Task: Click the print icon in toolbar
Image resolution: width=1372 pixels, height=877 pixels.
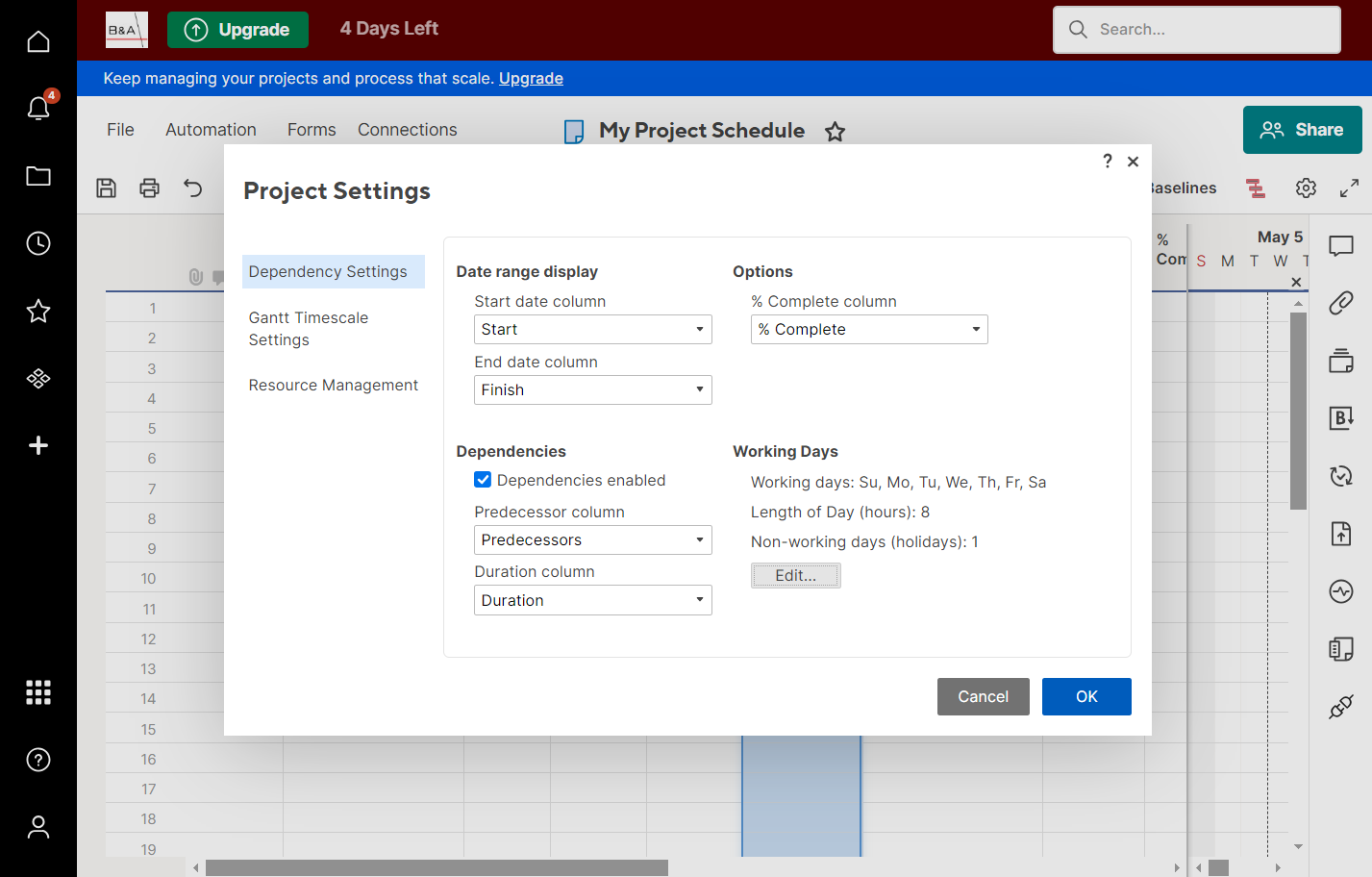Action: coord(149,188)
